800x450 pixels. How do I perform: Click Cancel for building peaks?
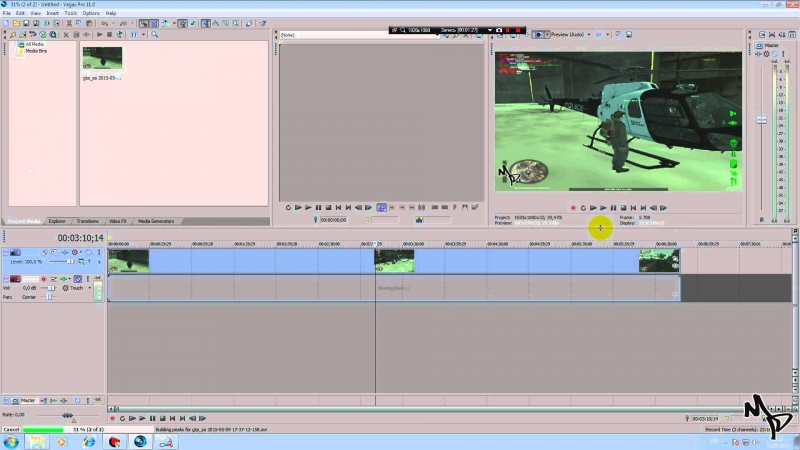point(11,430)
